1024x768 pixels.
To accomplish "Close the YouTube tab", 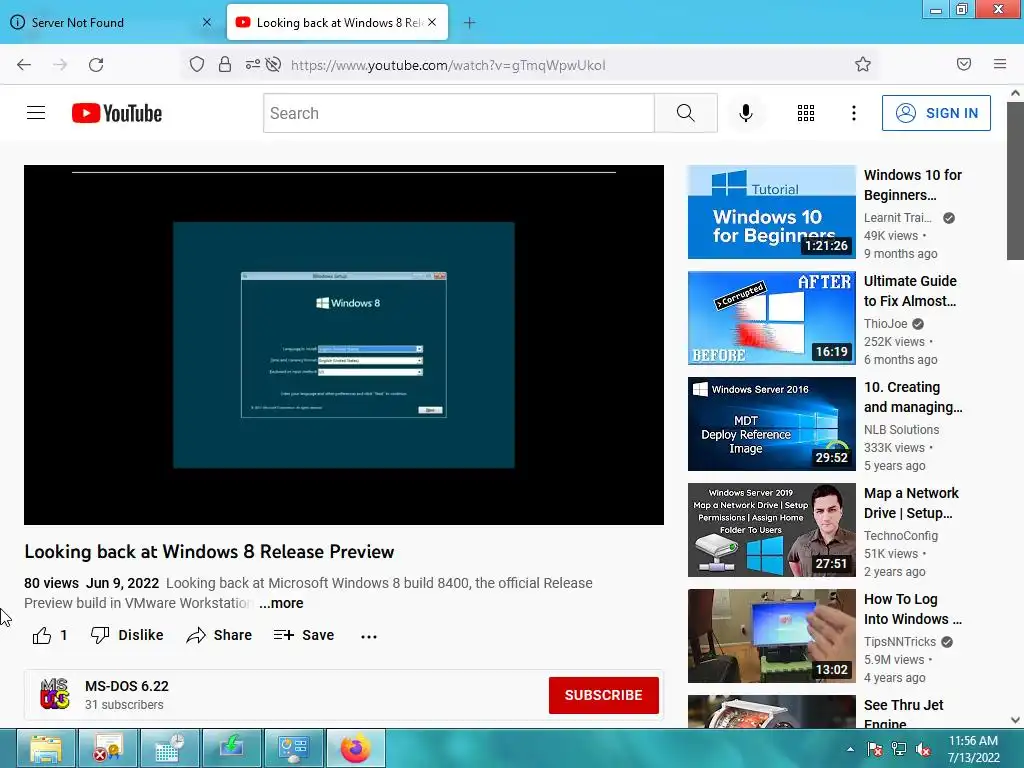I will 432,22.
